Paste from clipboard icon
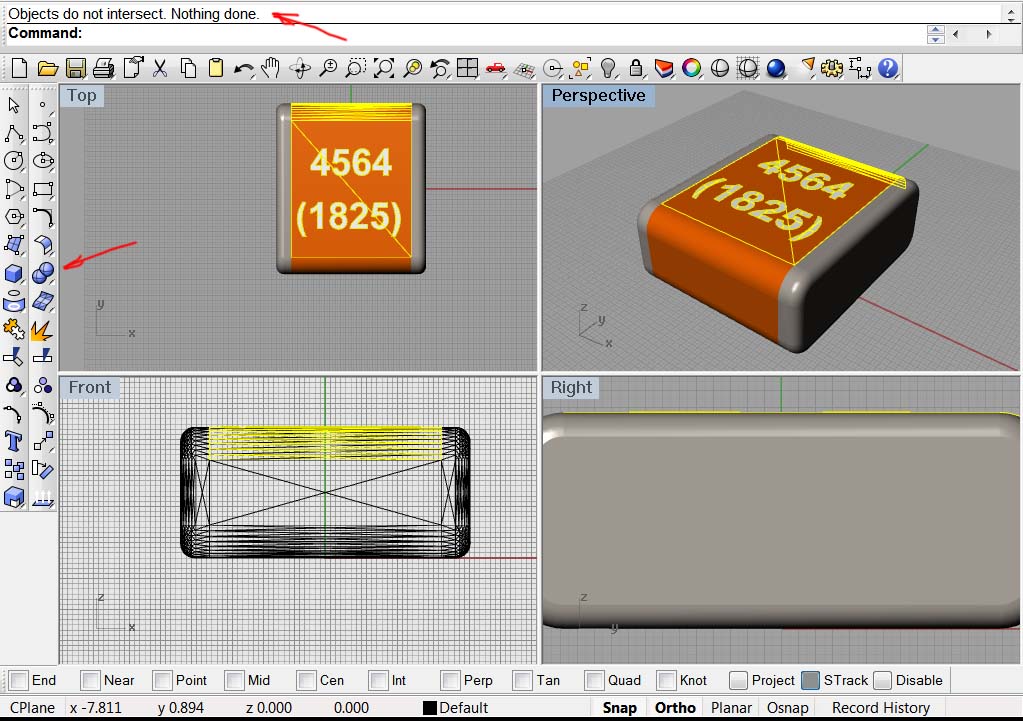 [216, 68]
